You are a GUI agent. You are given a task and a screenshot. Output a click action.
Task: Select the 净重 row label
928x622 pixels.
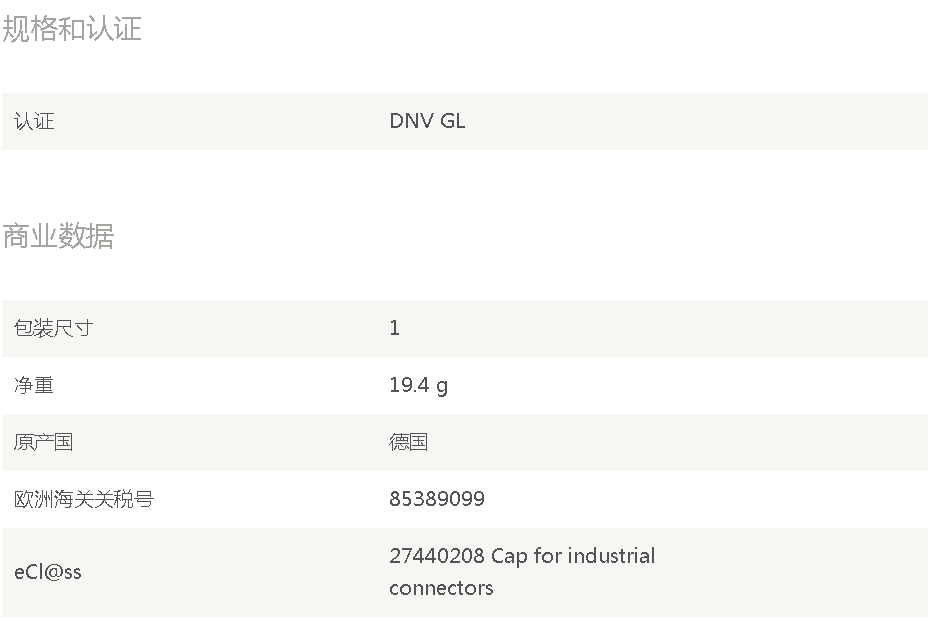click(34, 385)
